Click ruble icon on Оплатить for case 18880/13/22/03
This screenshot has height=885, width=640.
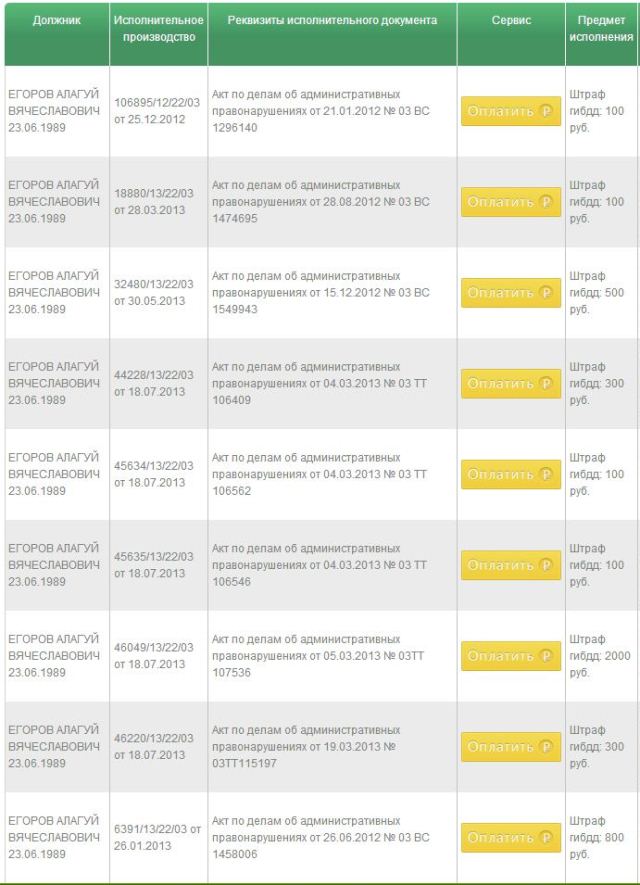click(545, 202)
